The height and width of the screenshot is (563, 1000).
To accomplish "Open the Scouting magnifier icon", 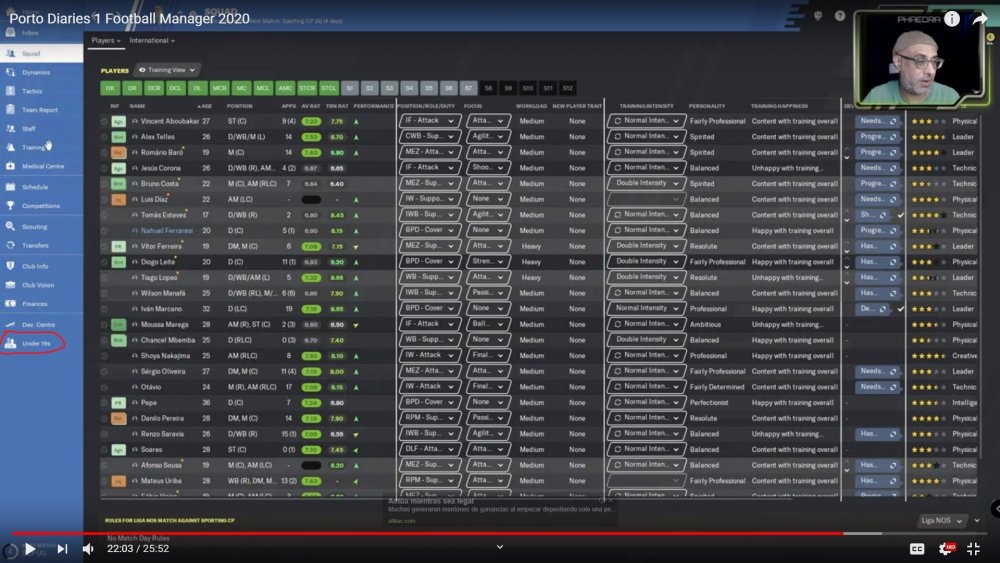I will coord(10,226).
